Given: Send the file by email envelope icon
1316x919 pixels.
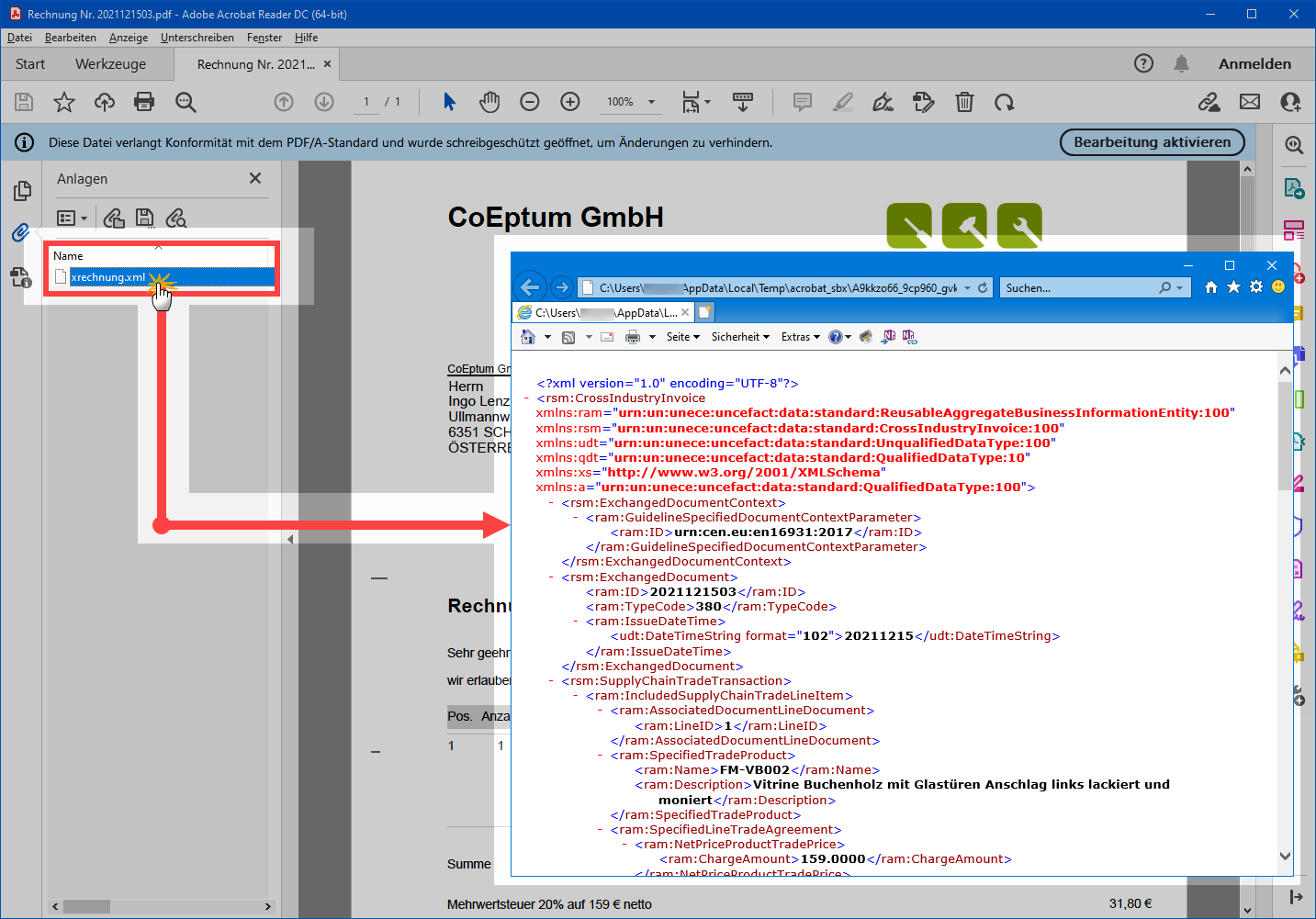Looking at the screenshot, I should tap(1250, 102).
